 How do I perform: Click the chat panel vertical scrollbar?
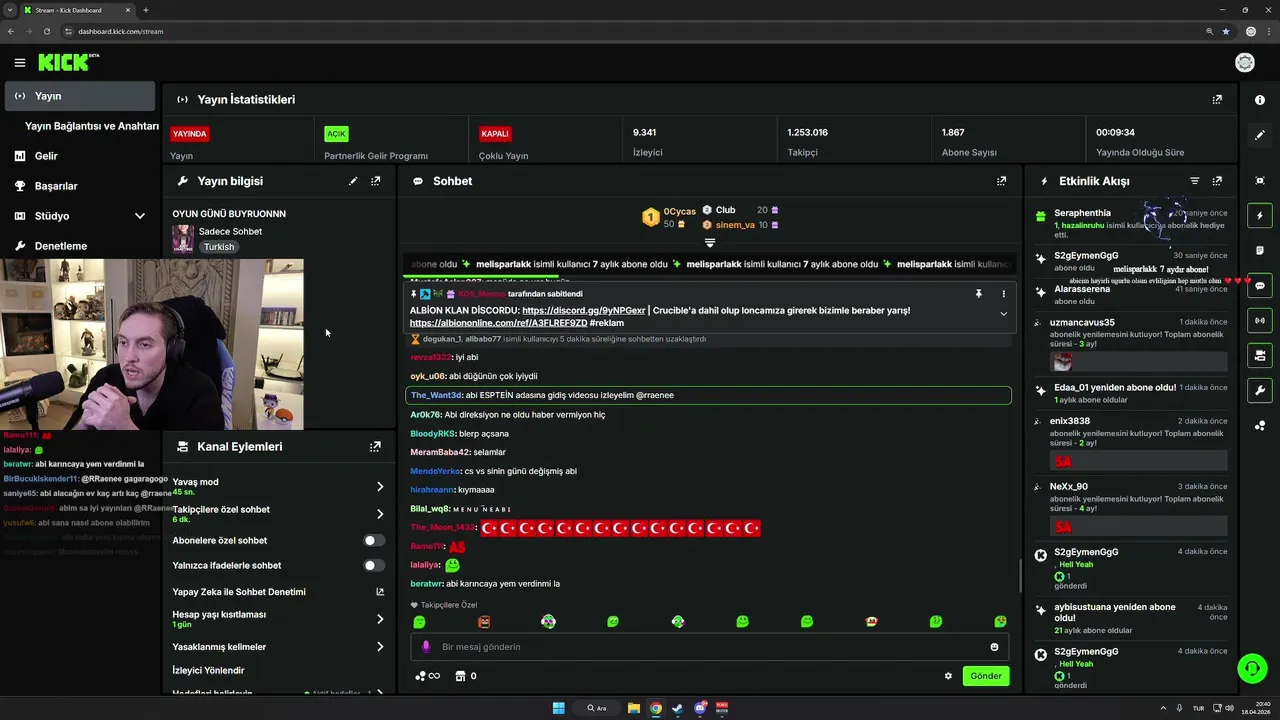pyautogui.click(x=1019, y=575)
